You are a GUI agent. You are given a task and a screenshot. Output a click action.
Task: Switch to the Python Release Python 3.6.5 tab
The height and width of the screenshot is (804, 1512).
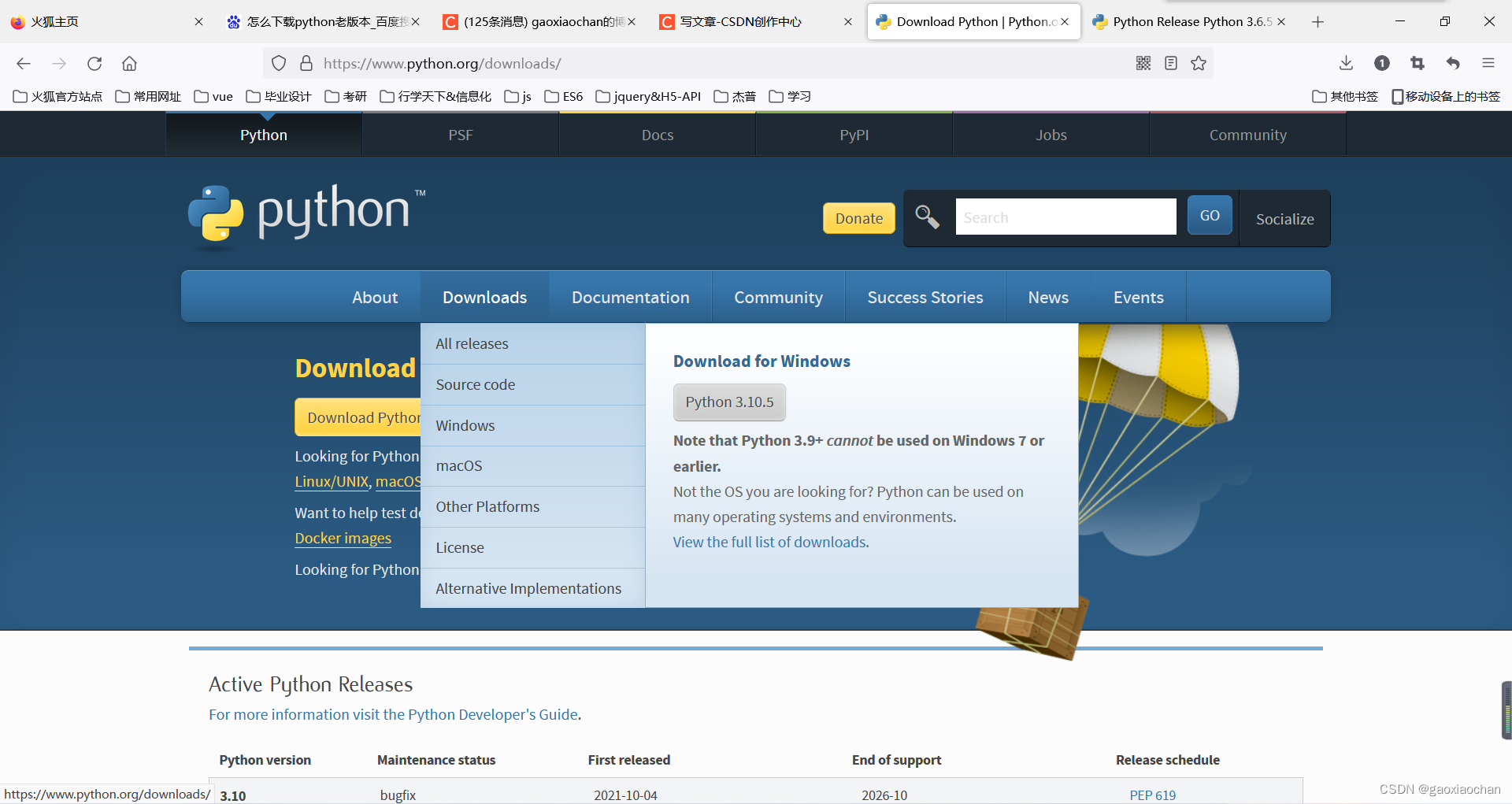tap(1181, 21)
